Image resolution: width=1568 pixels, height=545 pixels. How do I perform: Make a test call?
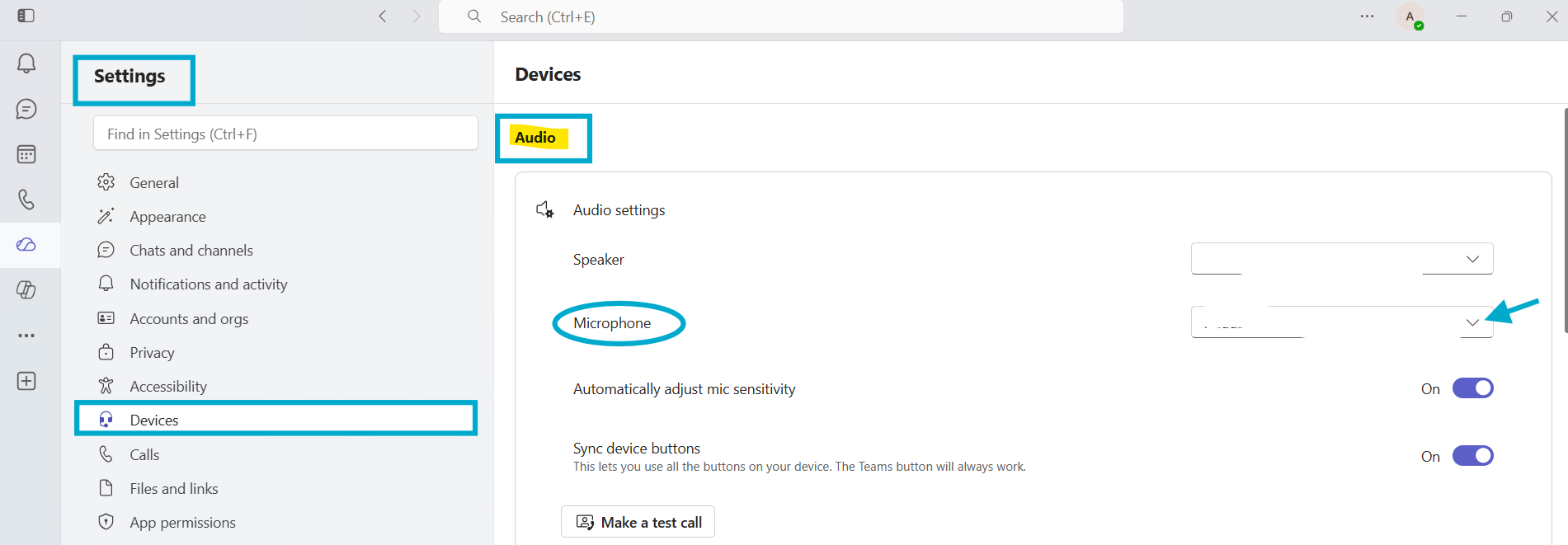[x=638, y=522]
